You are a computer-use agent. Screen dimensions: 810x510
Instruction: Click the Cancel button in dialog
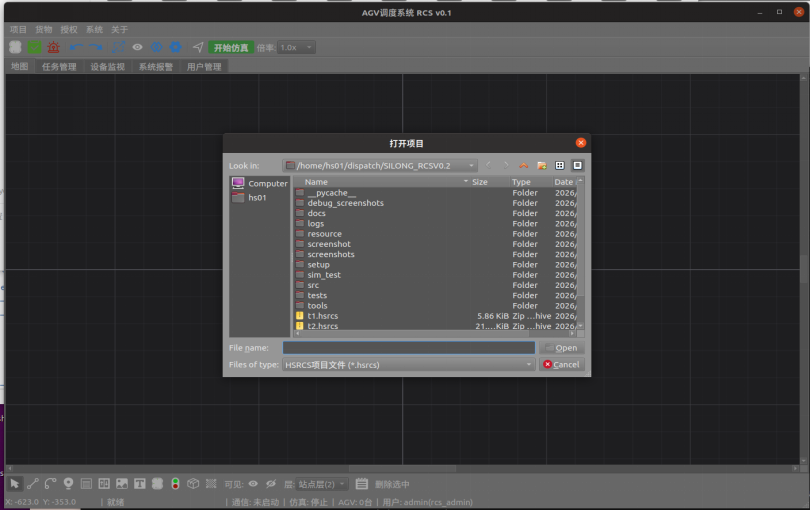point(562,364)
